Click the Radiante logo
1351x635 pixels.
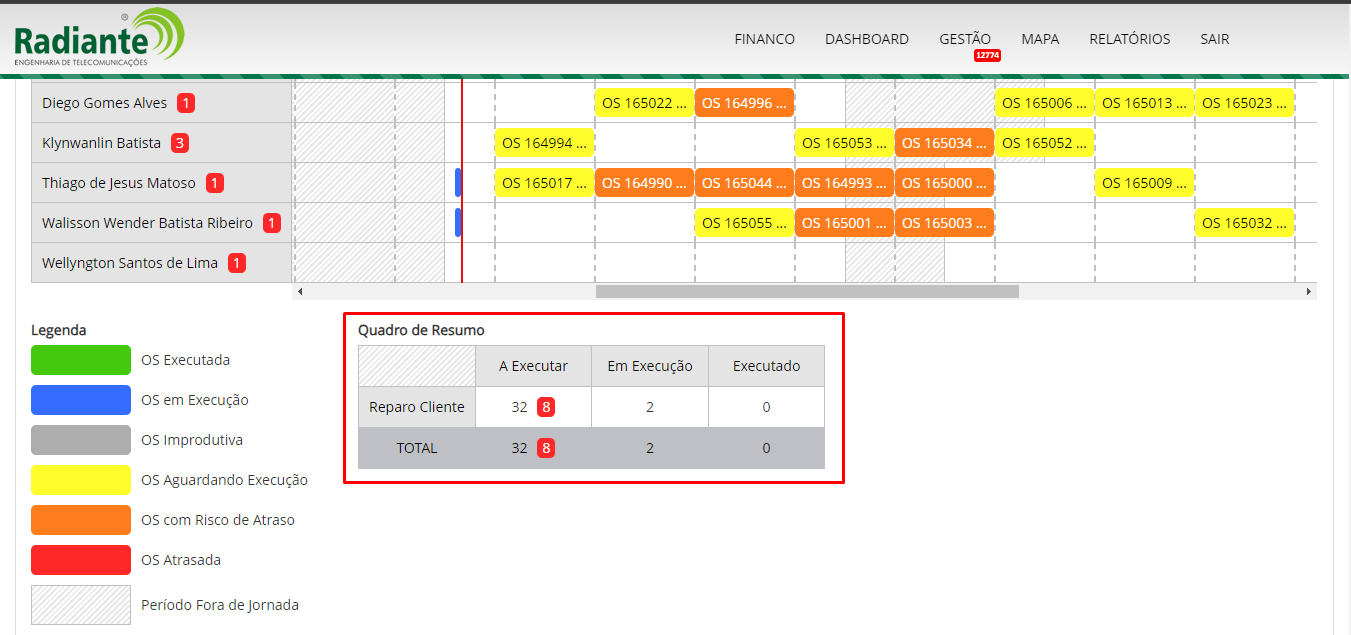click(x=99, y=38)
